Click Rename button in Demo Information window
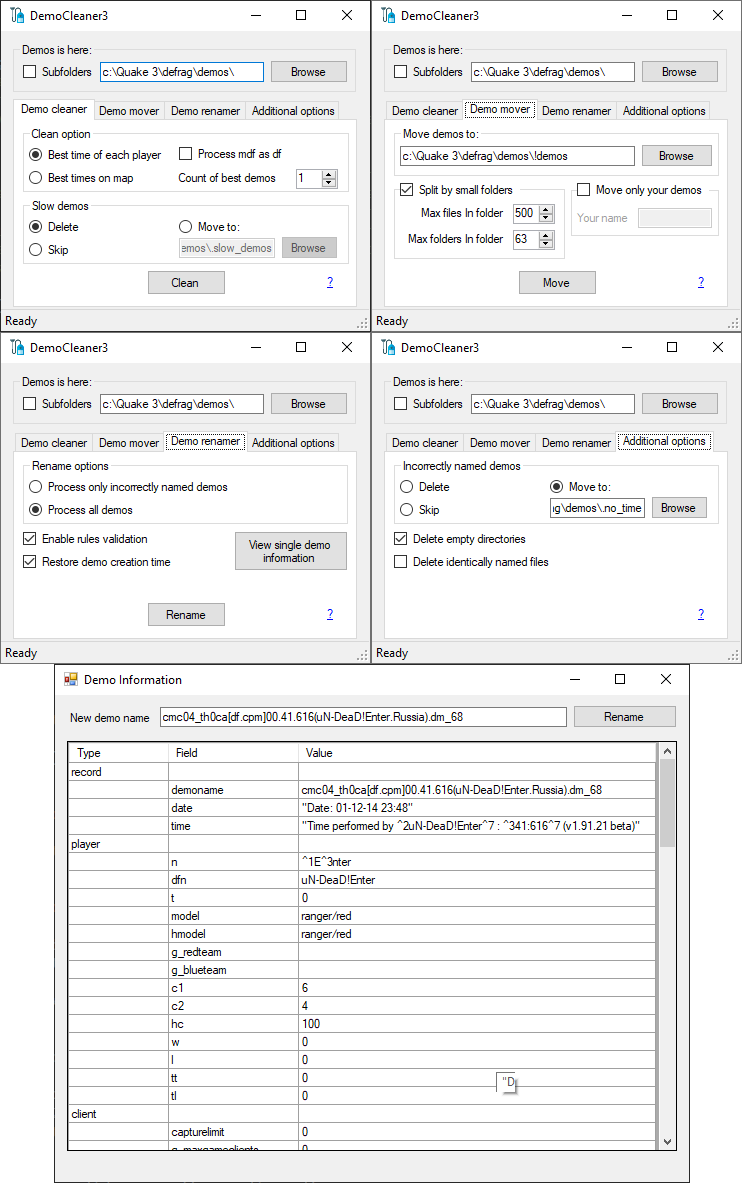This screenshot has height=1183, width=742. coord(624,717)
